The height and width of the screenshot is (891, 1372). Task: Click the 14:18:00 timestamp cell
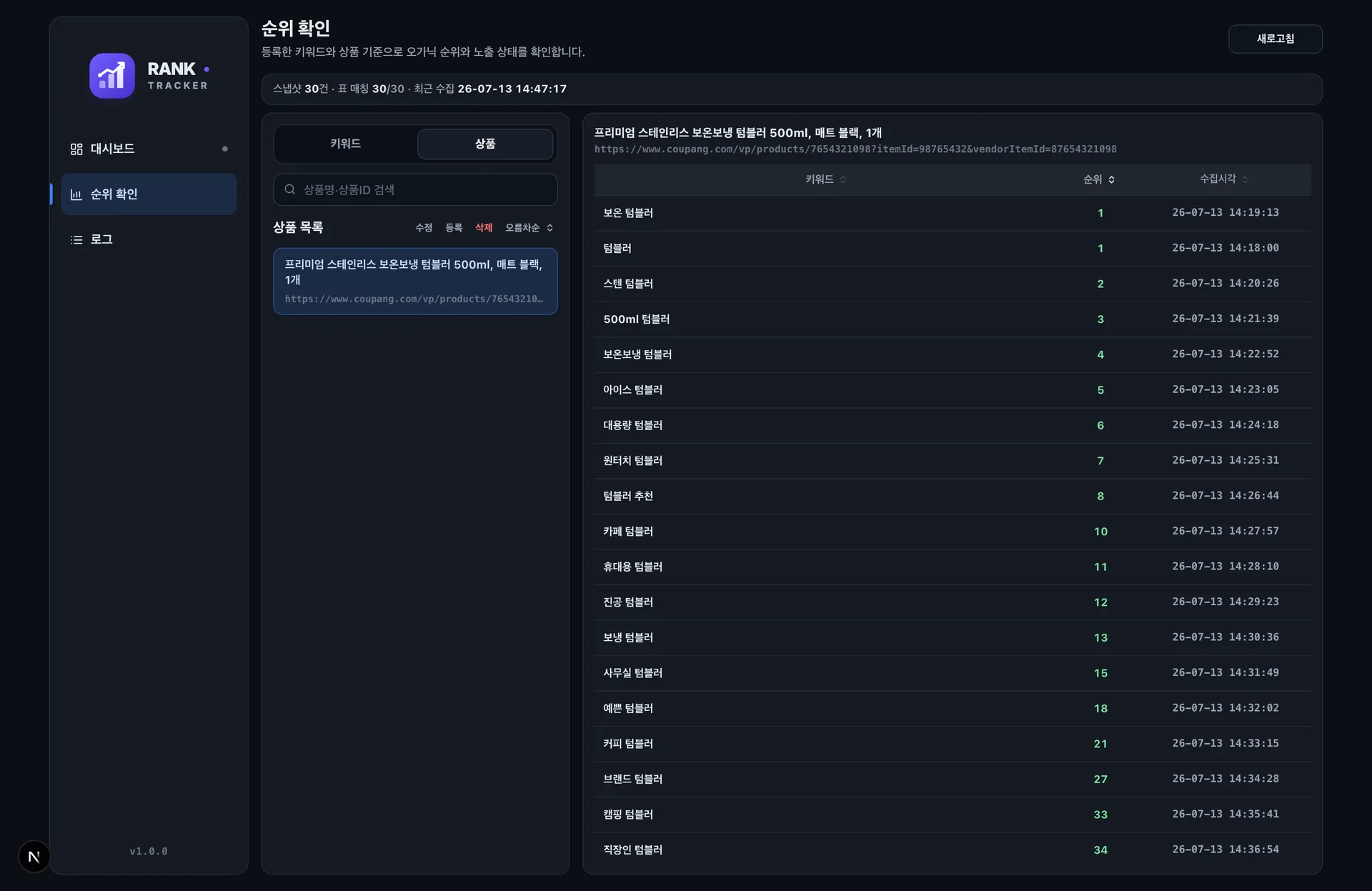point(1226,248)
